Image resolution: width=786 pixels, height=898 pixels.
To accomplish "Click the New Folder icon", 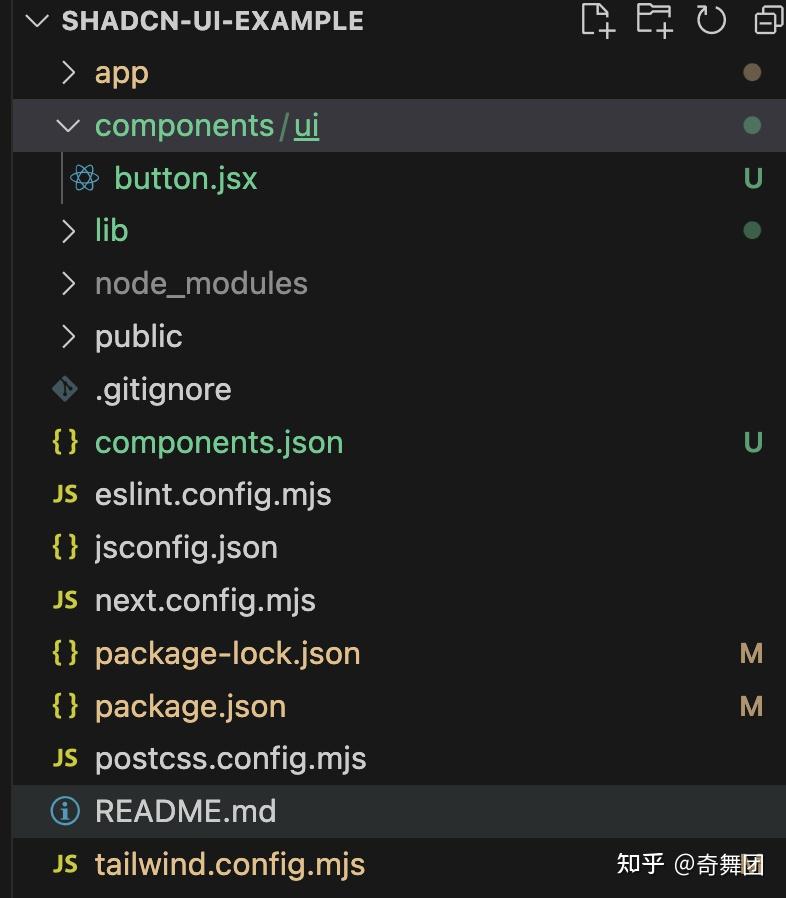I will (x=654, y=20).
